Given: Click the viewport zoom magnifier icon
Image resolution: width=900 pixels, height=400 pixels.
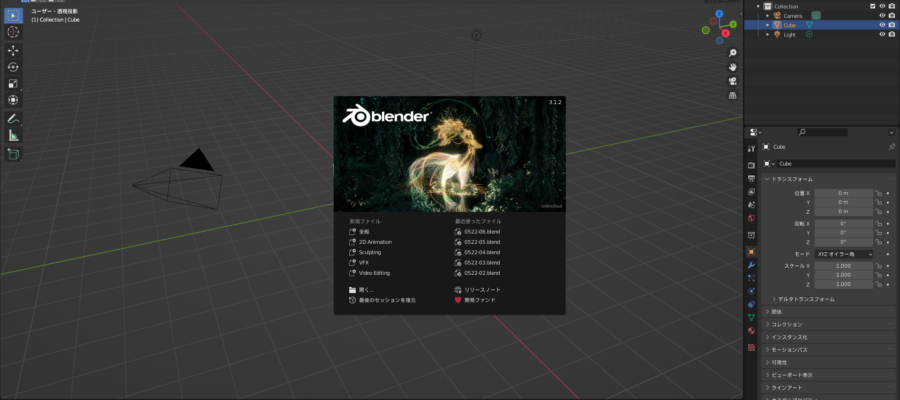Looking at the screenshot, I should coord(732,53).
